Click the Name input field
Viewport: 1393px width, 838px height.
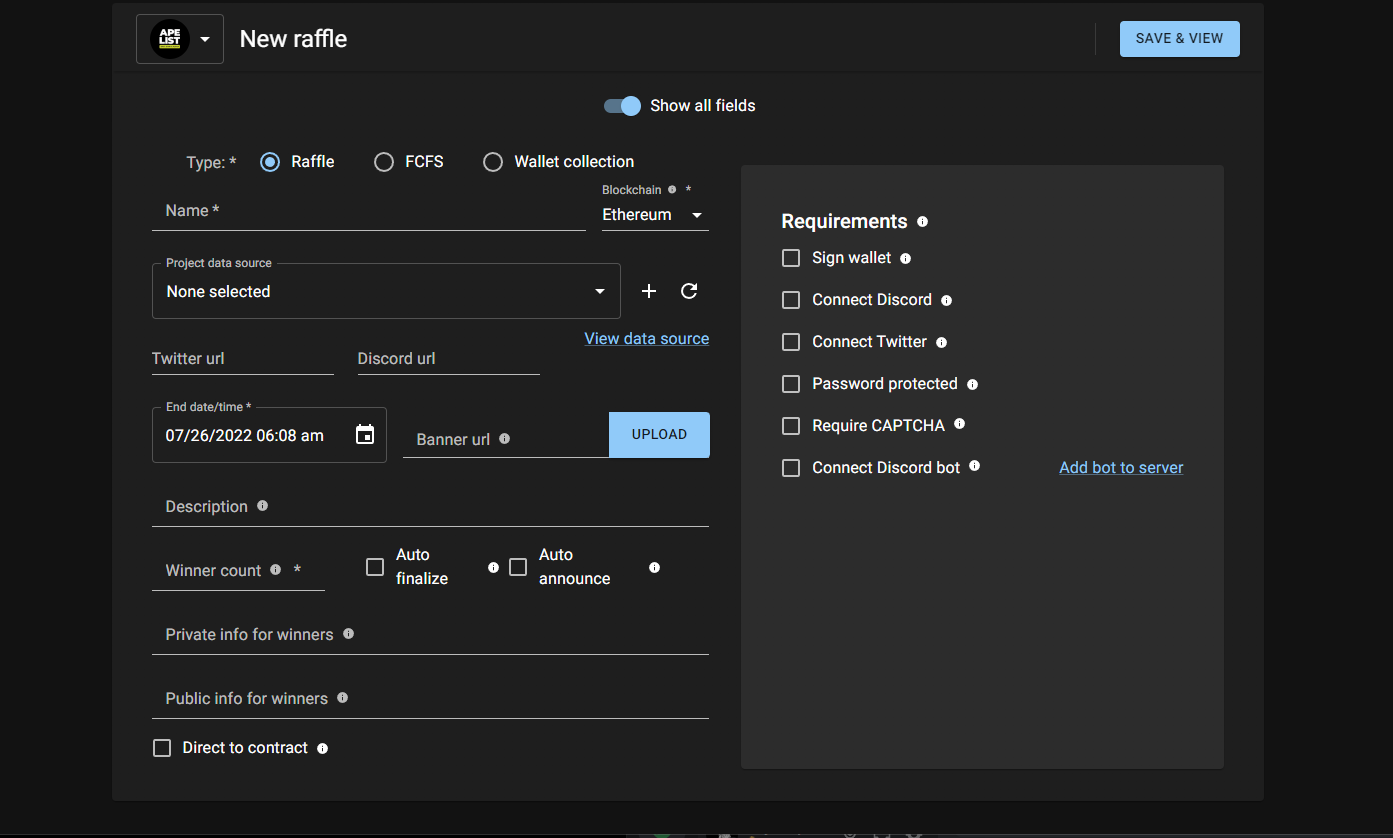tap(368, 211)
